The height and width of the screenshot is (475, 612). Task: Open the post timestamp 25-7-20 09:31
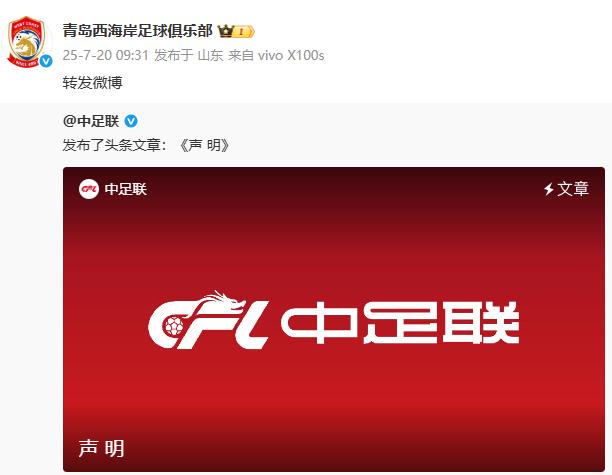tap(105, 55)
